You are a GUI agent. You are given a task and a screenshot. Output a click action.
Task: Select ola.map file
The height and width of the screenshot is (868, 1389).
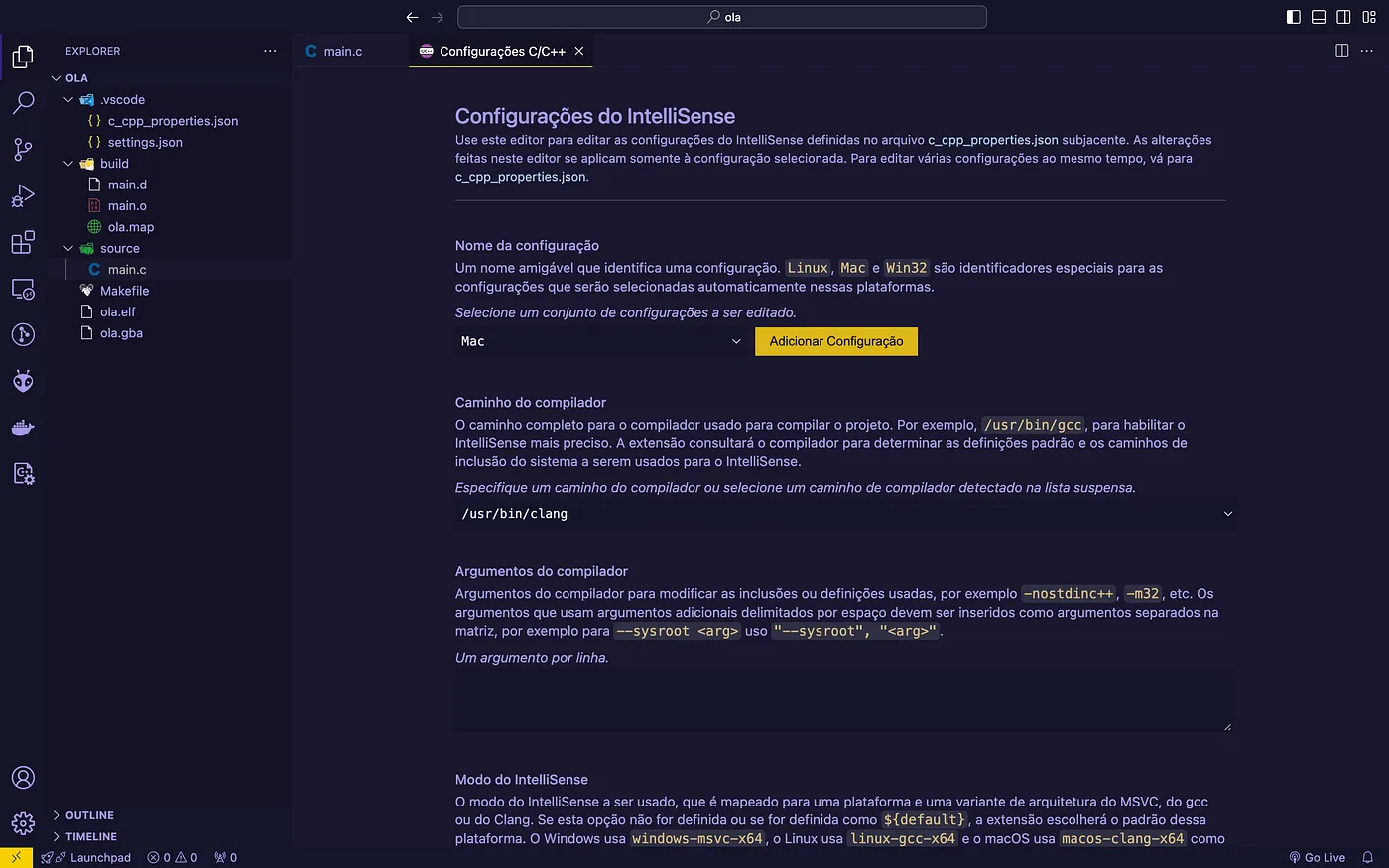(x=131, y=227)
